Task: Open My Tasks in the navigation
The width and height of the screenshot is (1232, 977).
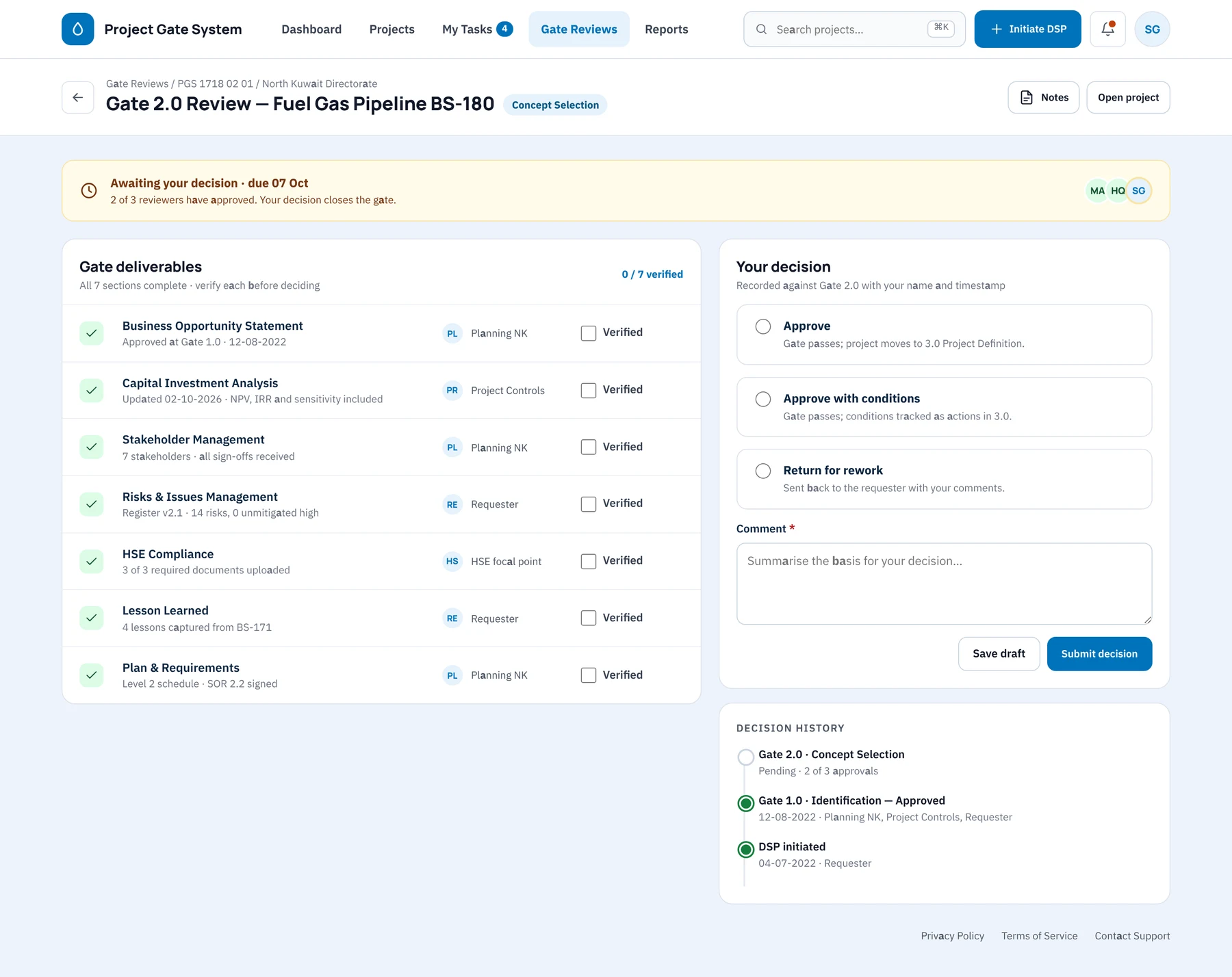Action: coord(477,29)
